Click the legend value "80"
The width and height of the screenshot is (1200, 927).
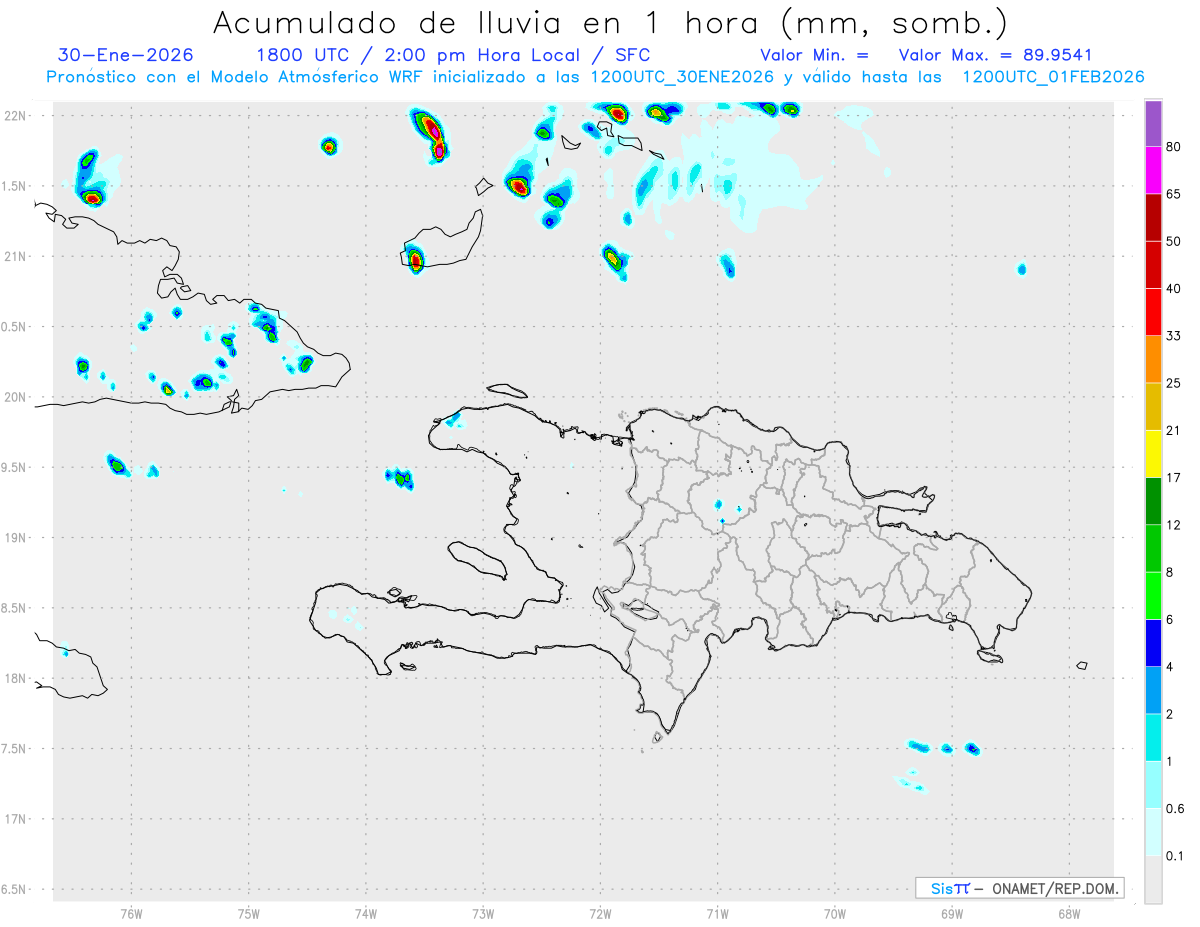pyautogui.click(x=1174, y=147)
